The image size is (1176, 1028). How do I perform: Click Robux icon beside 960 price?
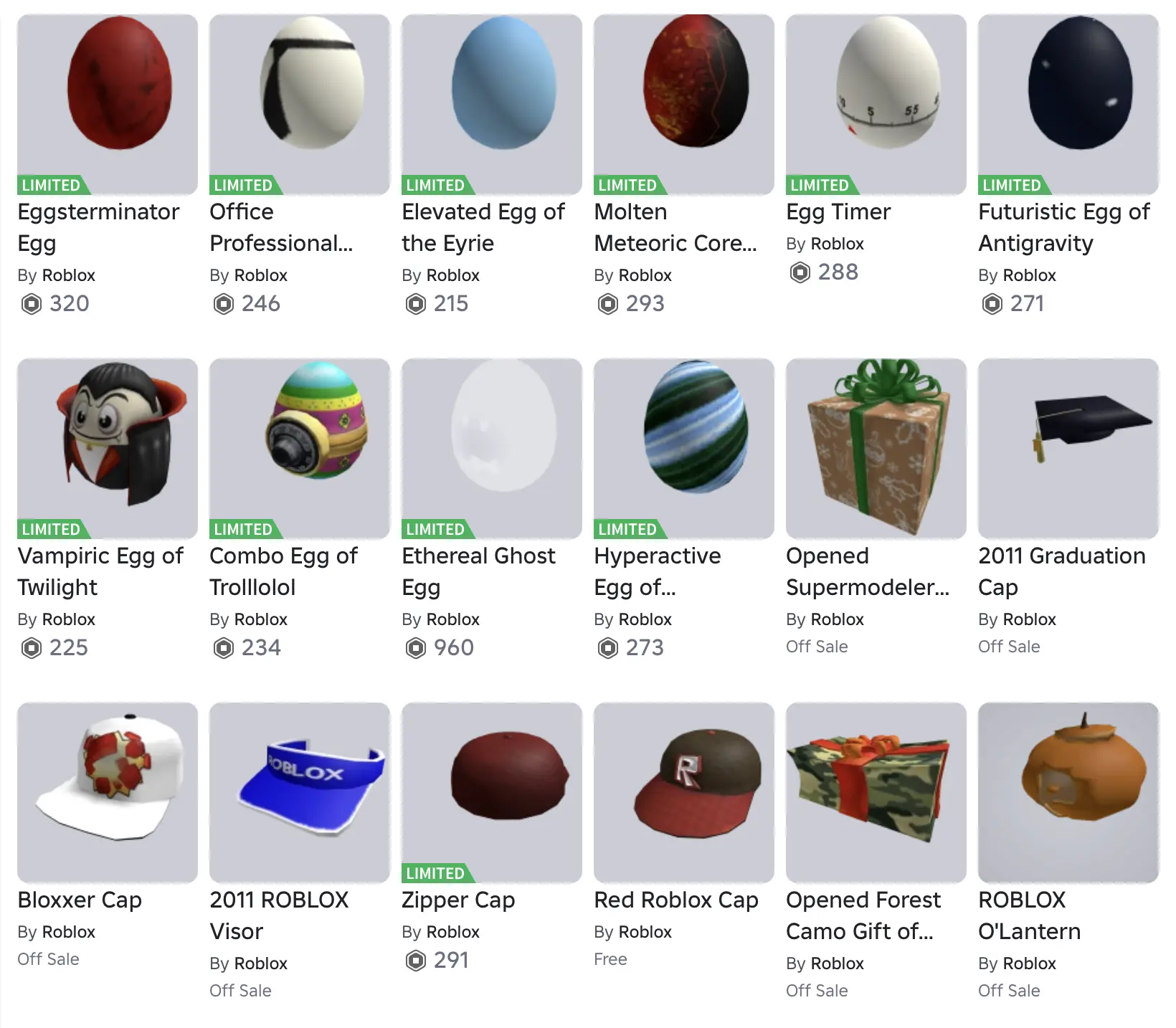click(x=416, y=648)
